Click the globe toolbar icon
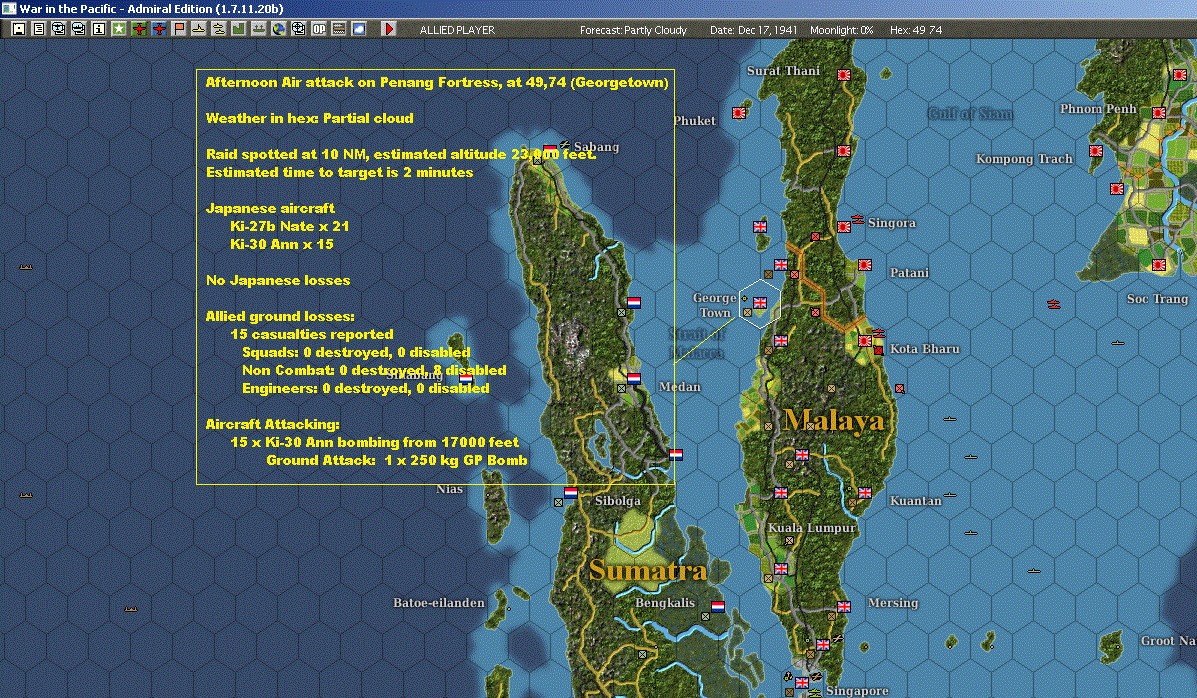Viewport: 1197px width, 698px height. (x=279, y=29)
